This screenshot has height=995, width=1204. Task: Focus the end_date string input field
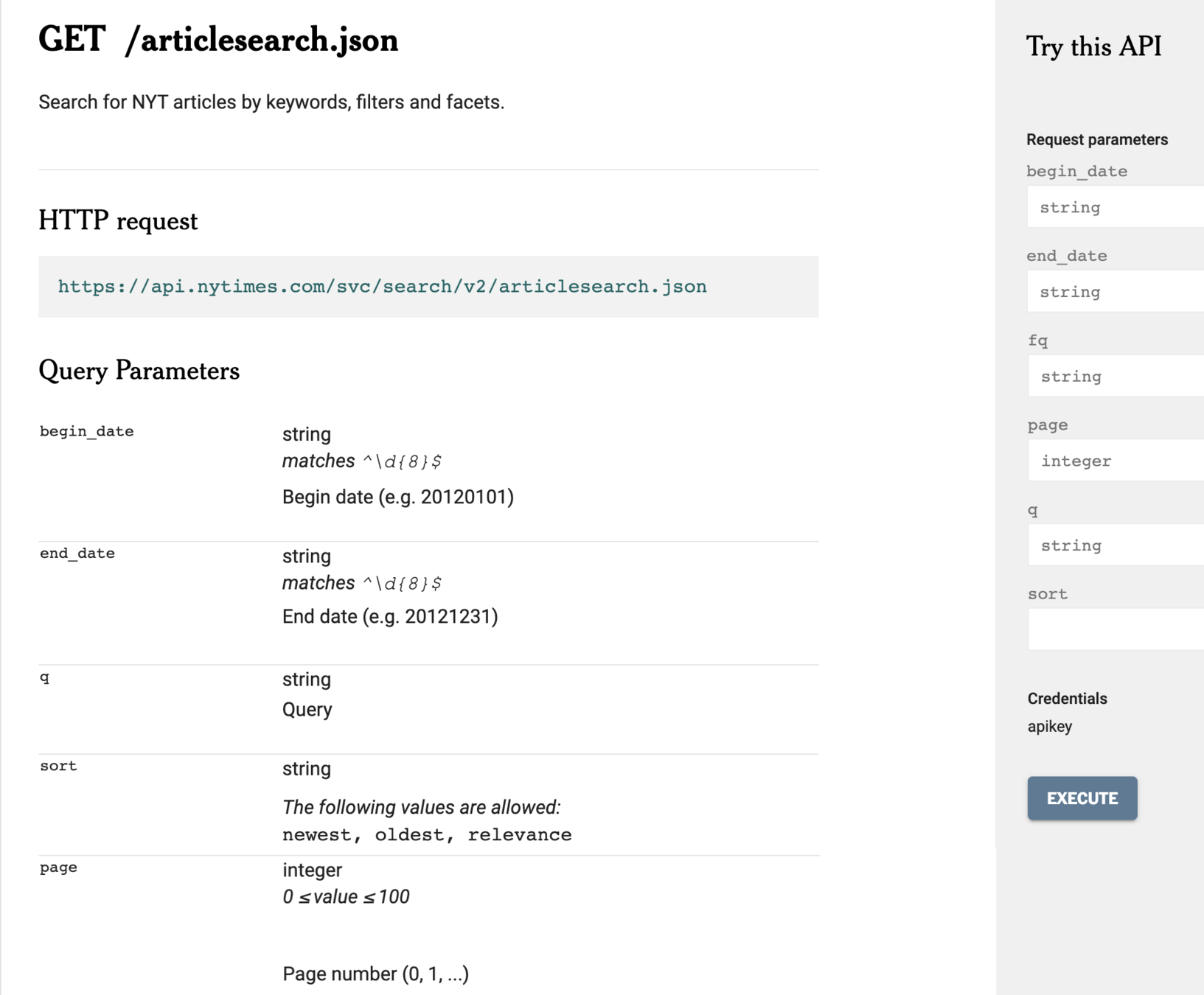click(x=1116, y=292)
